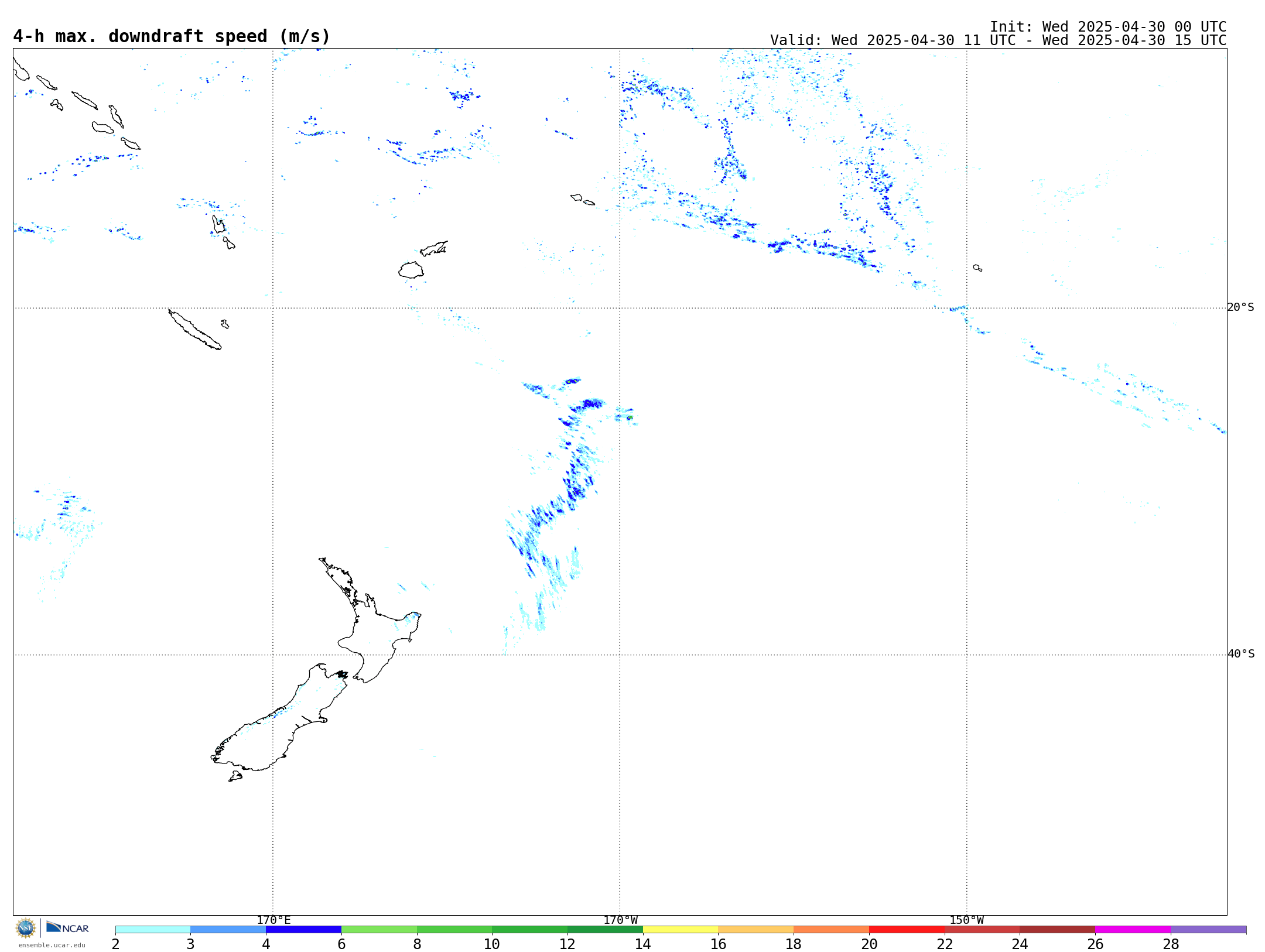Screen dimensions: 1265x952
Task: Click the light orange 16-18 colorbar swatch
Action: click(756, 930)
